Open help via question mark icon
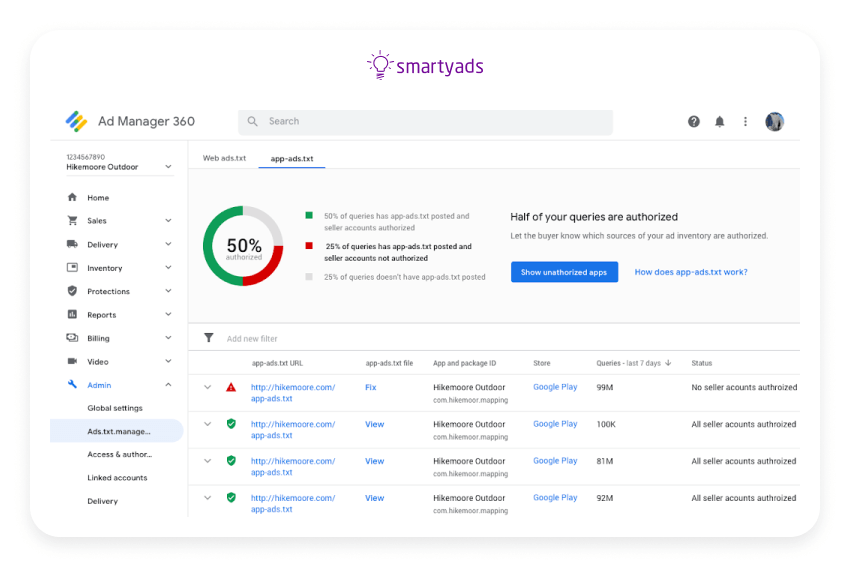 click(694, 121)
